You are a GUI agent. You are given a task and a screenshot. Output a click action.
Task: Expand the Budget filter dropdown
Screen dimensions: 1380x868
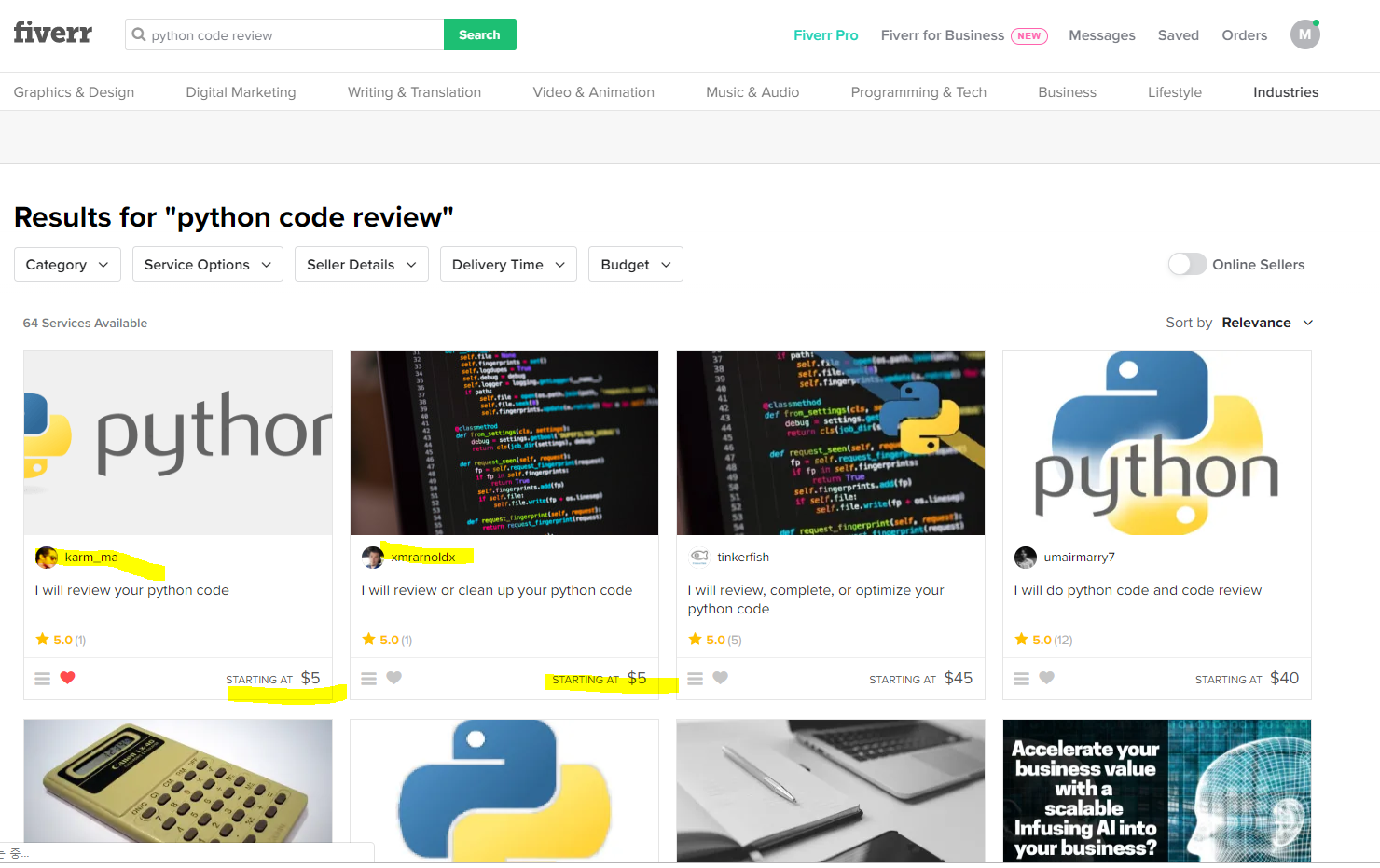[636, 264]
